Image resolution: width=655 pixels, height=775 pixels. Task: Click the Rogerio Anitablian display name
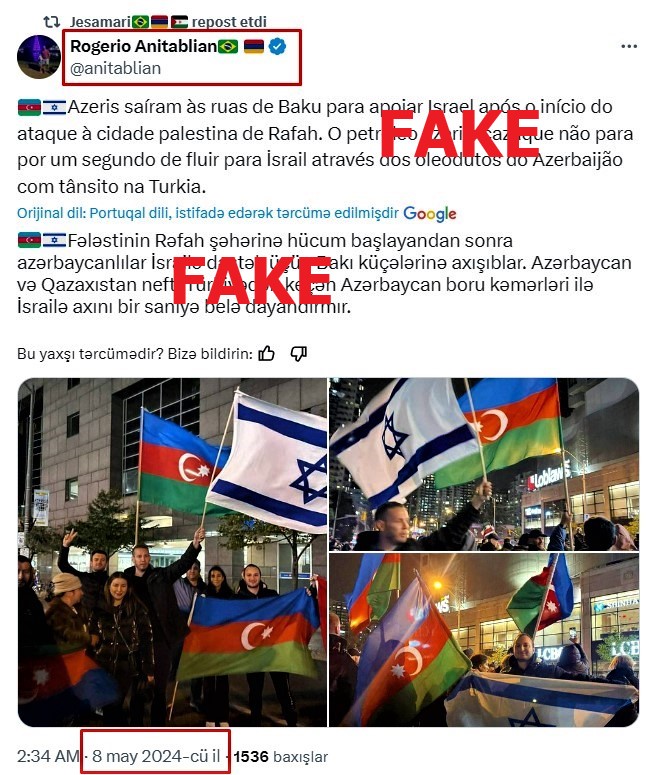click(x=143, y=46)
